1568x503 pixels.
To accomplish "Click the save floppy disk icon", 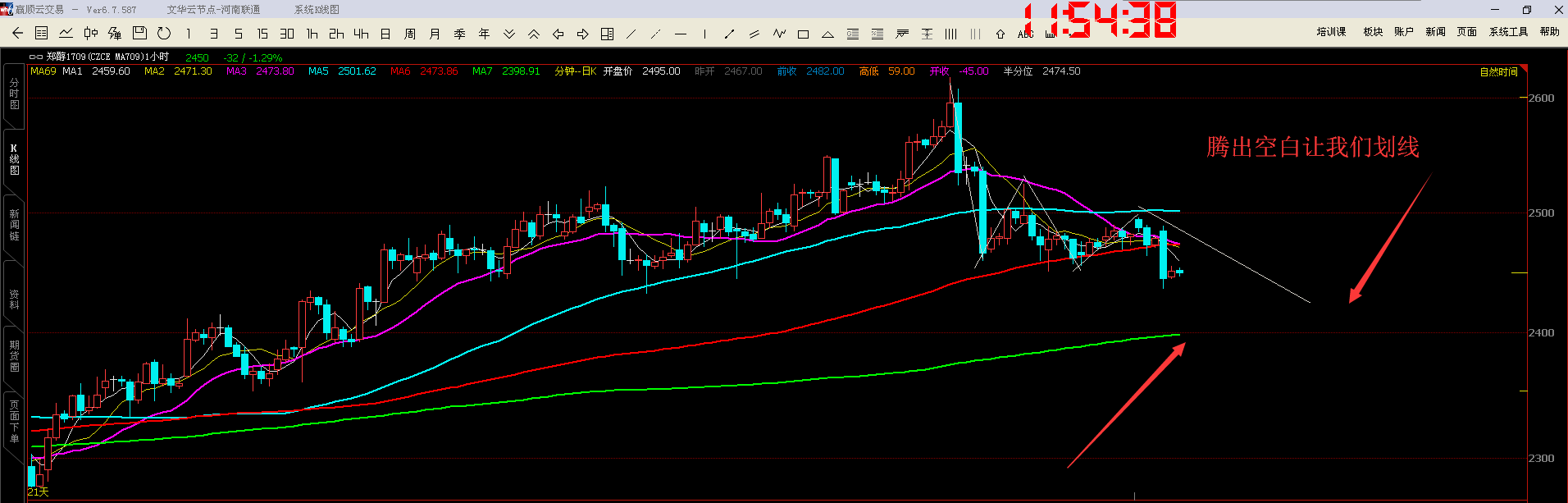I will (139, 34).
